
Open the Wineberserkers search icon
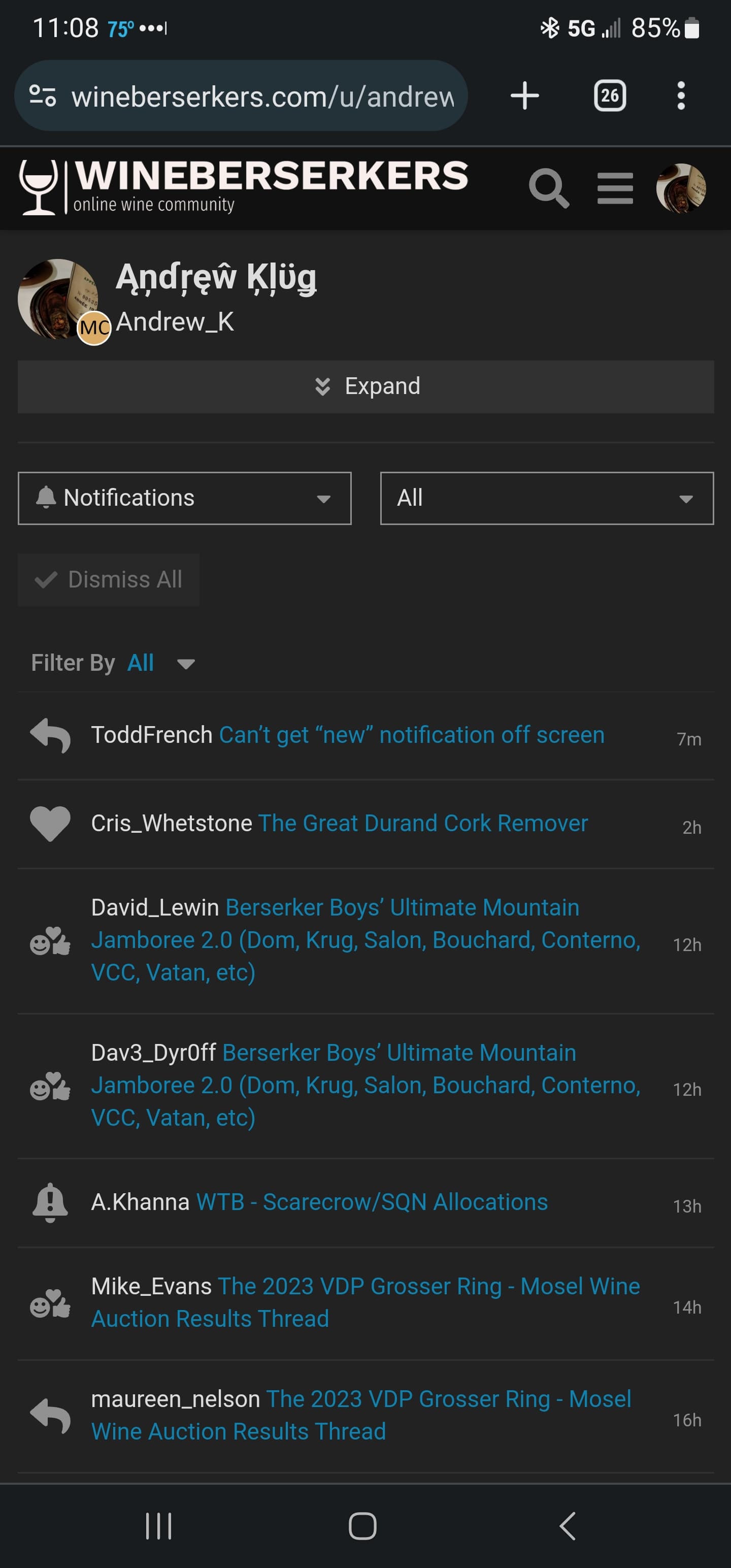549,188
